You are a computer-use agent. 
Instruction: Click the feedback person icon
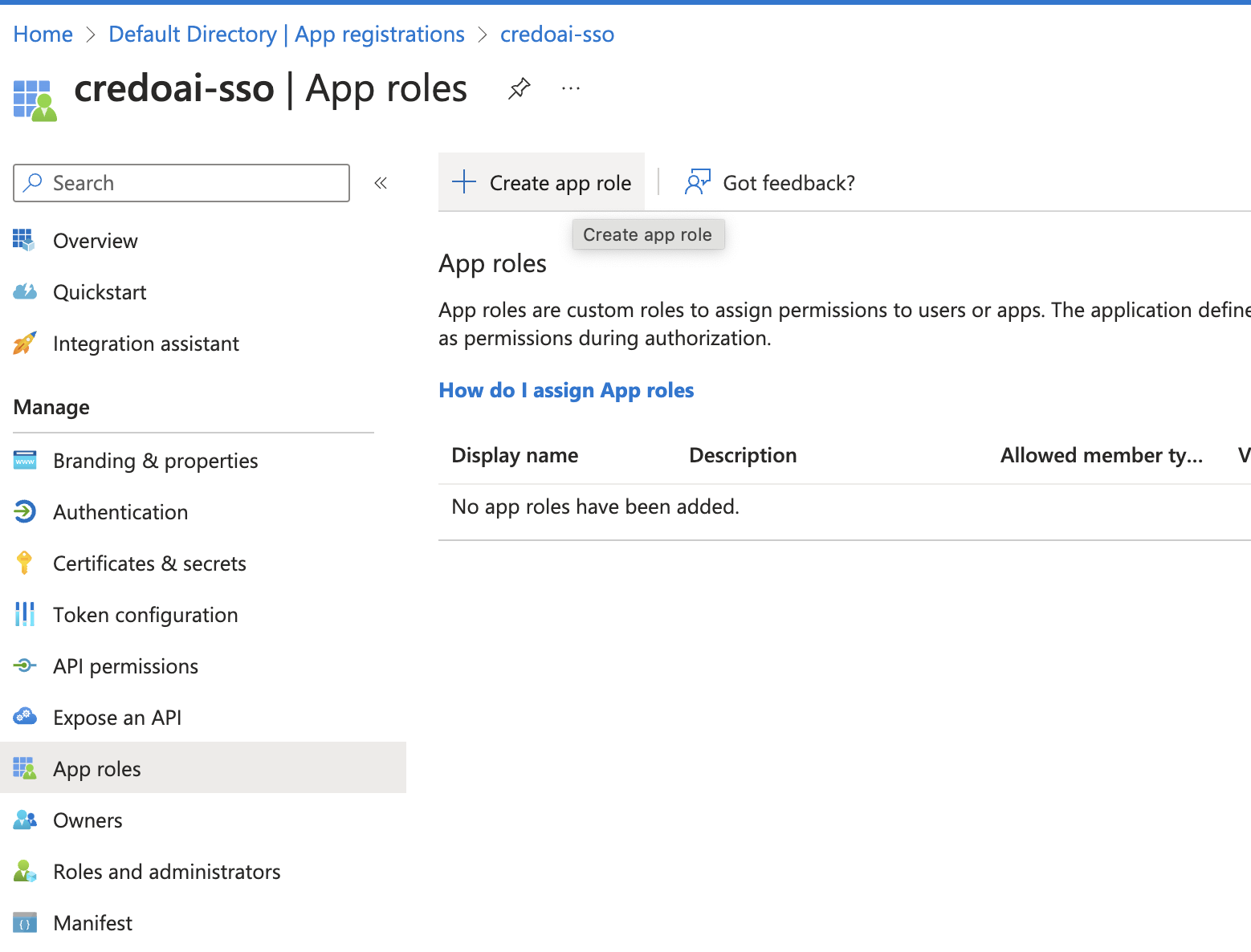tap(698, 182)
